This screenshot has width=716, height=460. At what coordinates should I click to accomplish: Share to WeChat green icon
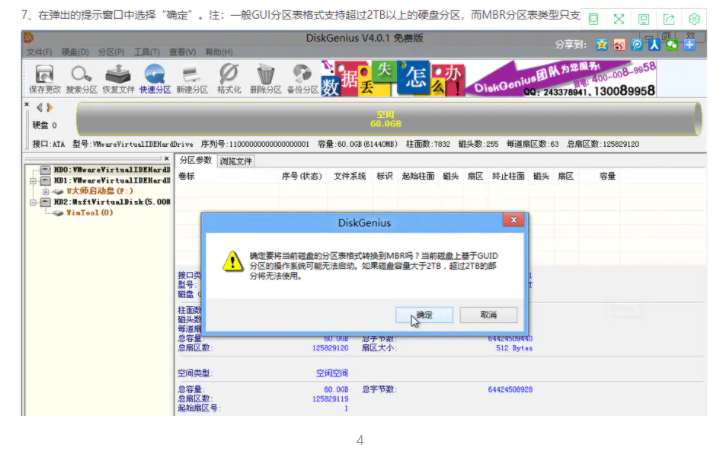tap(672, 44)
